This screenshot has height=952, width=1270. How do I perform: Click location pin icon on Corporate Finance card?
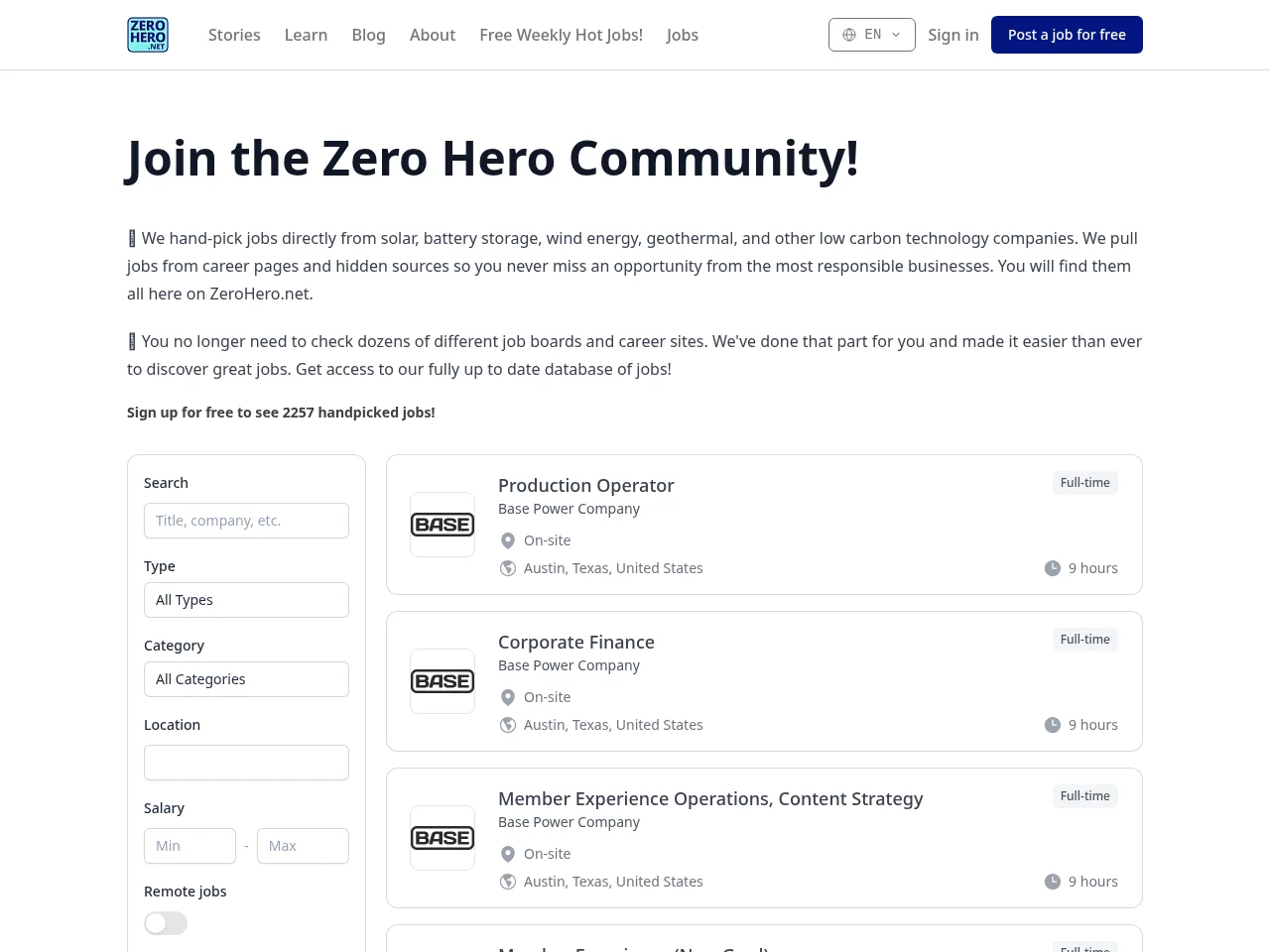click(x=508, y=697)
